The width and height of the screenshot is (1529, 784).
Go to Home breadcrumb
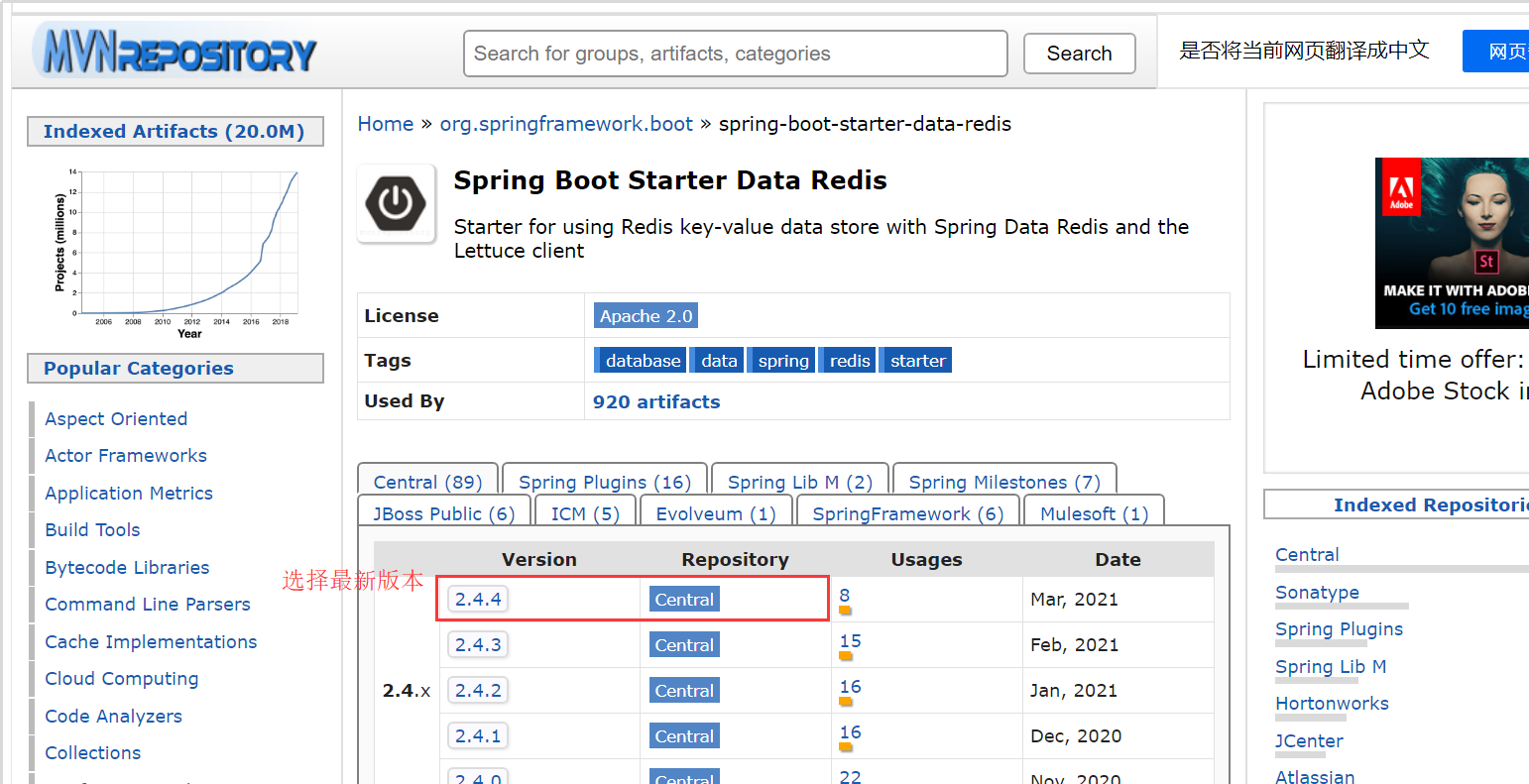click(386, 124)
